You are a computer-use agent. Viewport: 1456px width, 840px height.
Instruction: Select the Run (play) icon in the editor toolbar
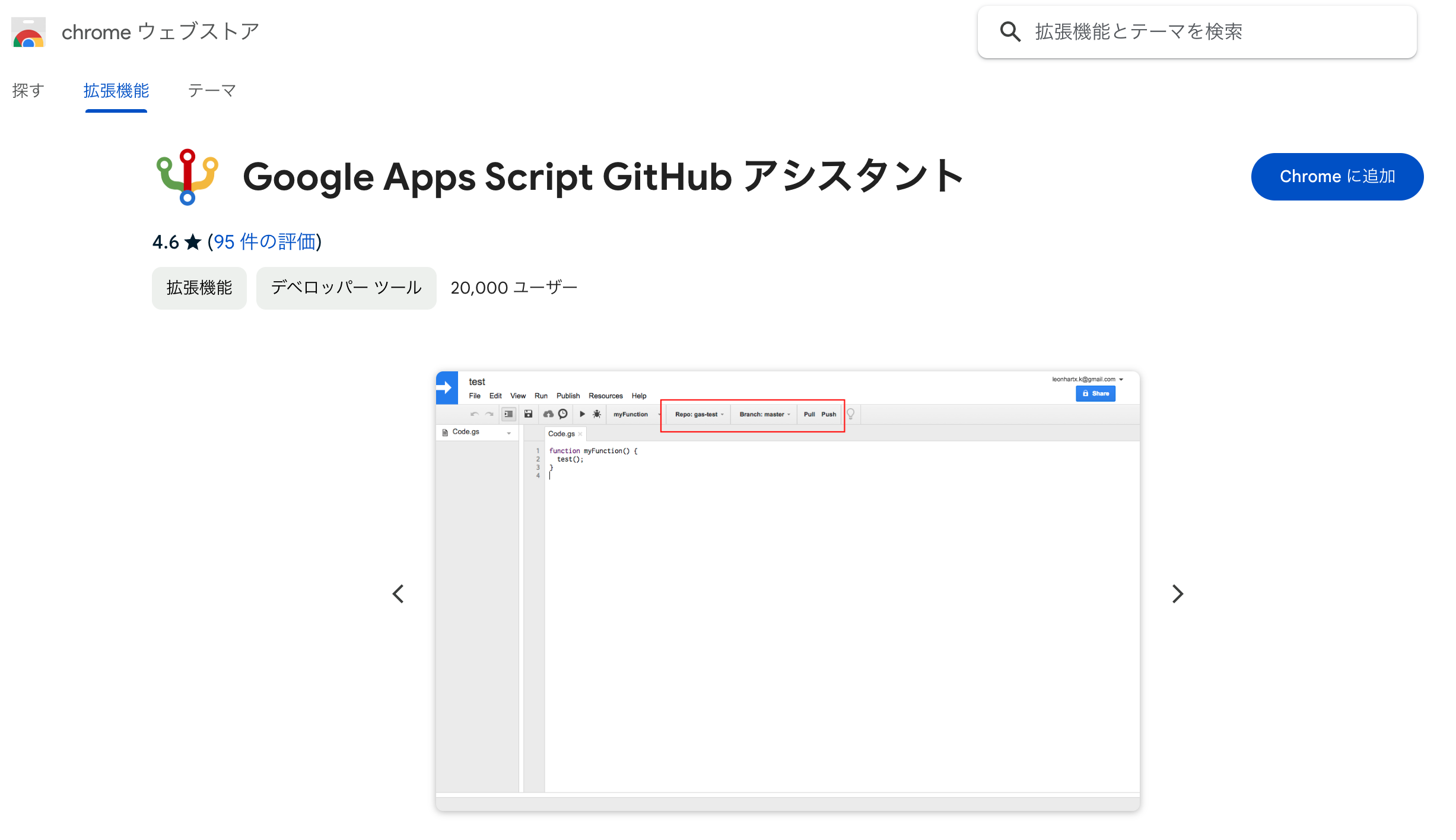coord(583,414)
